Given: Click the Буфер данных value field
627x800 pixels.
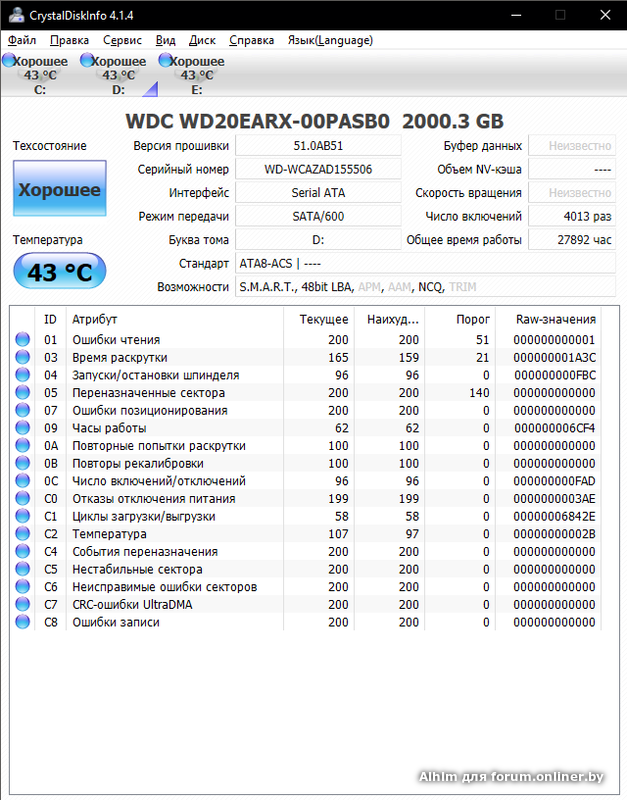Looking at the screenshot, I should tap(572, 146).
